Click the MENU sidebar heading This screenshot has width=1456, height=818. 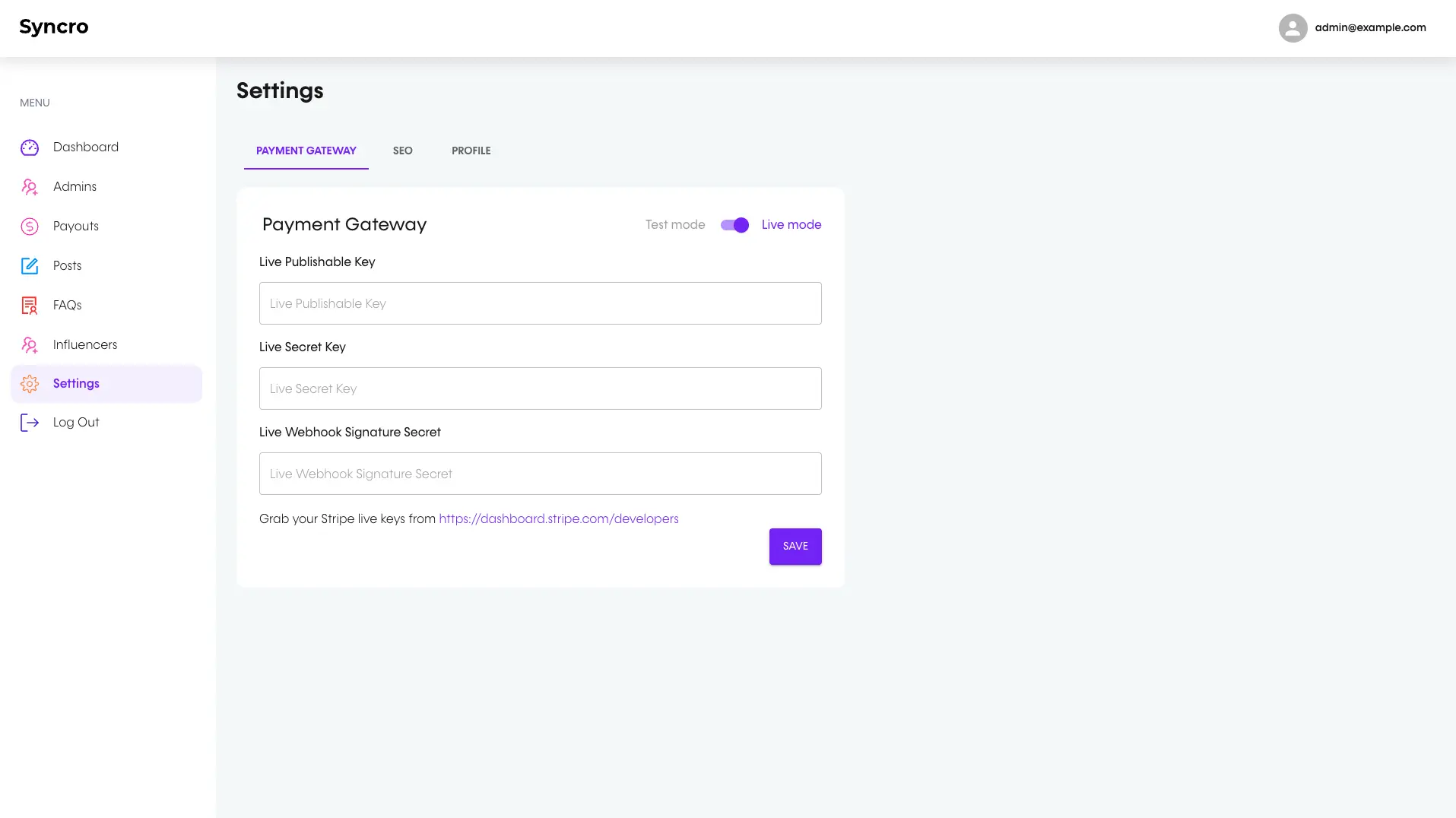point(35,103)
